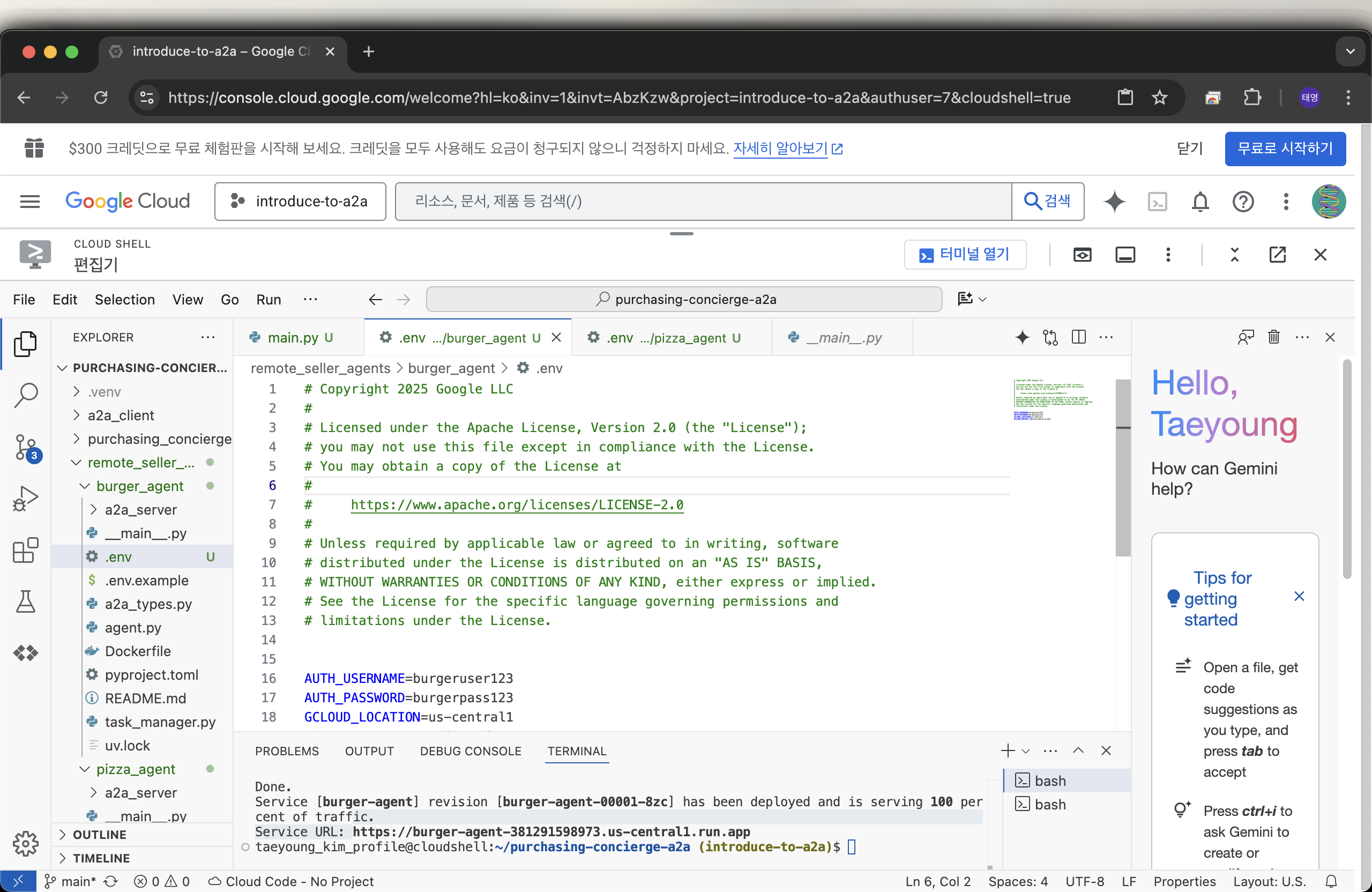Image resolution: width=1372 pixels, height=892 pixels.
Task: Toggle the Cloud Shell terminal layout panel
Action: tap(1125, 255)
